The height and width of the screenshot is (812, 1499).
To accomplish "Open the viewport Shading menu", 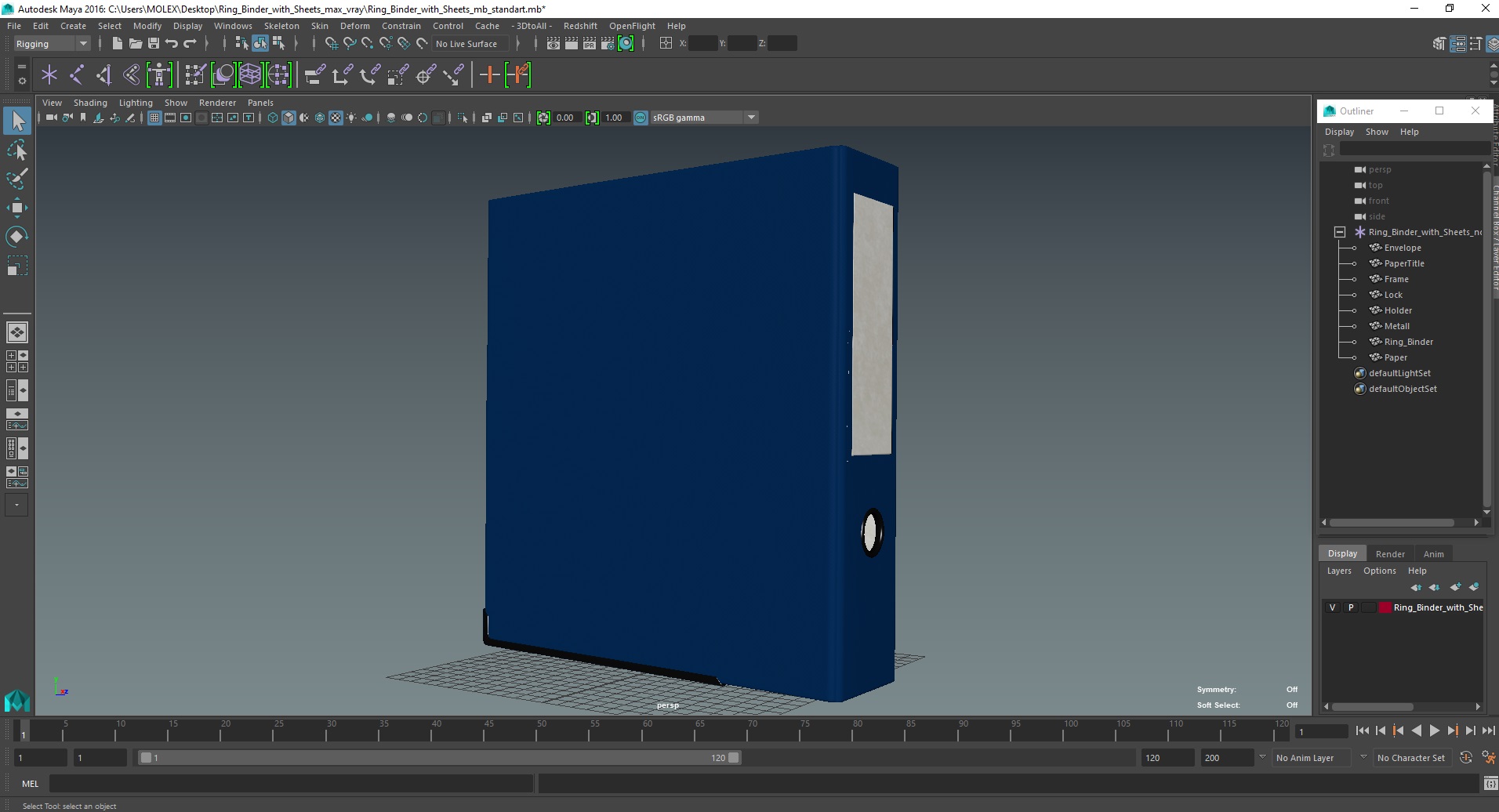I will point(90,103).
